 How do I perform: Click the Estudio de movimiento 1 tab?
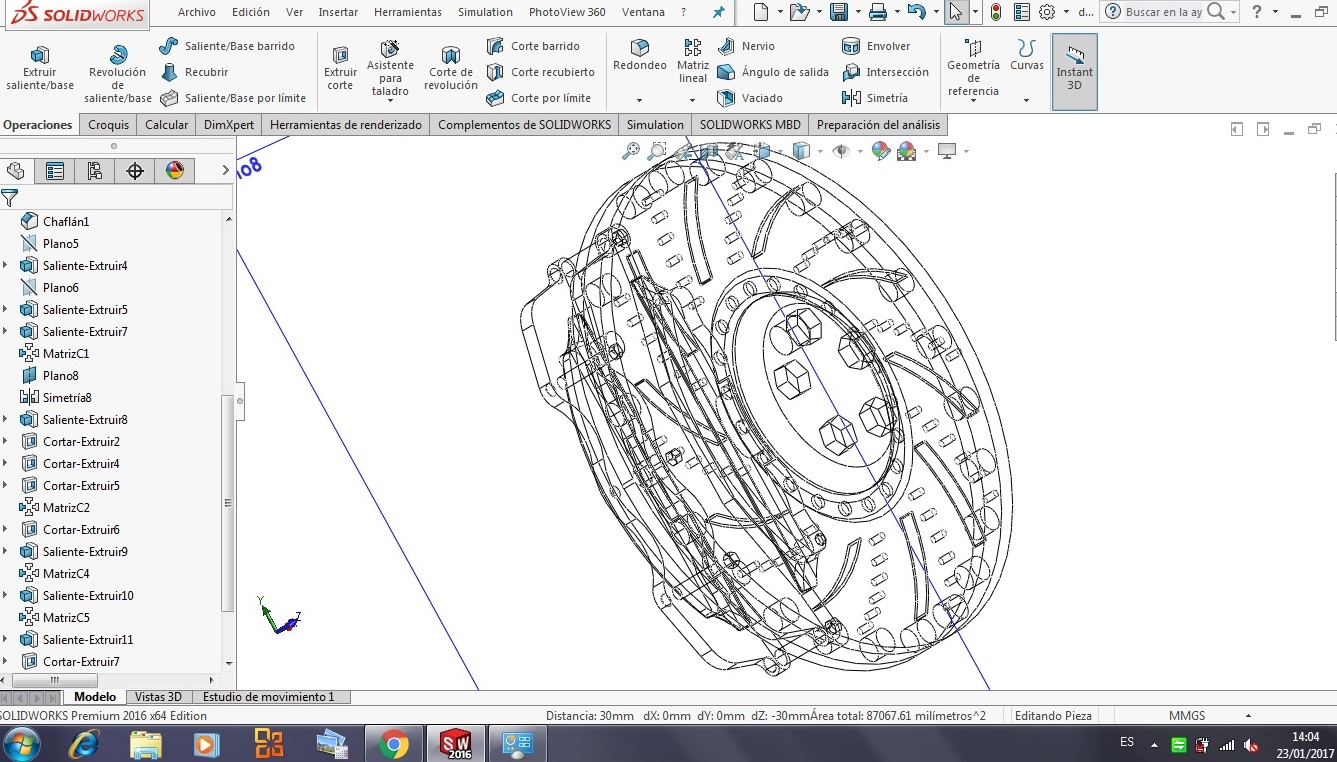tap(268, 697)
